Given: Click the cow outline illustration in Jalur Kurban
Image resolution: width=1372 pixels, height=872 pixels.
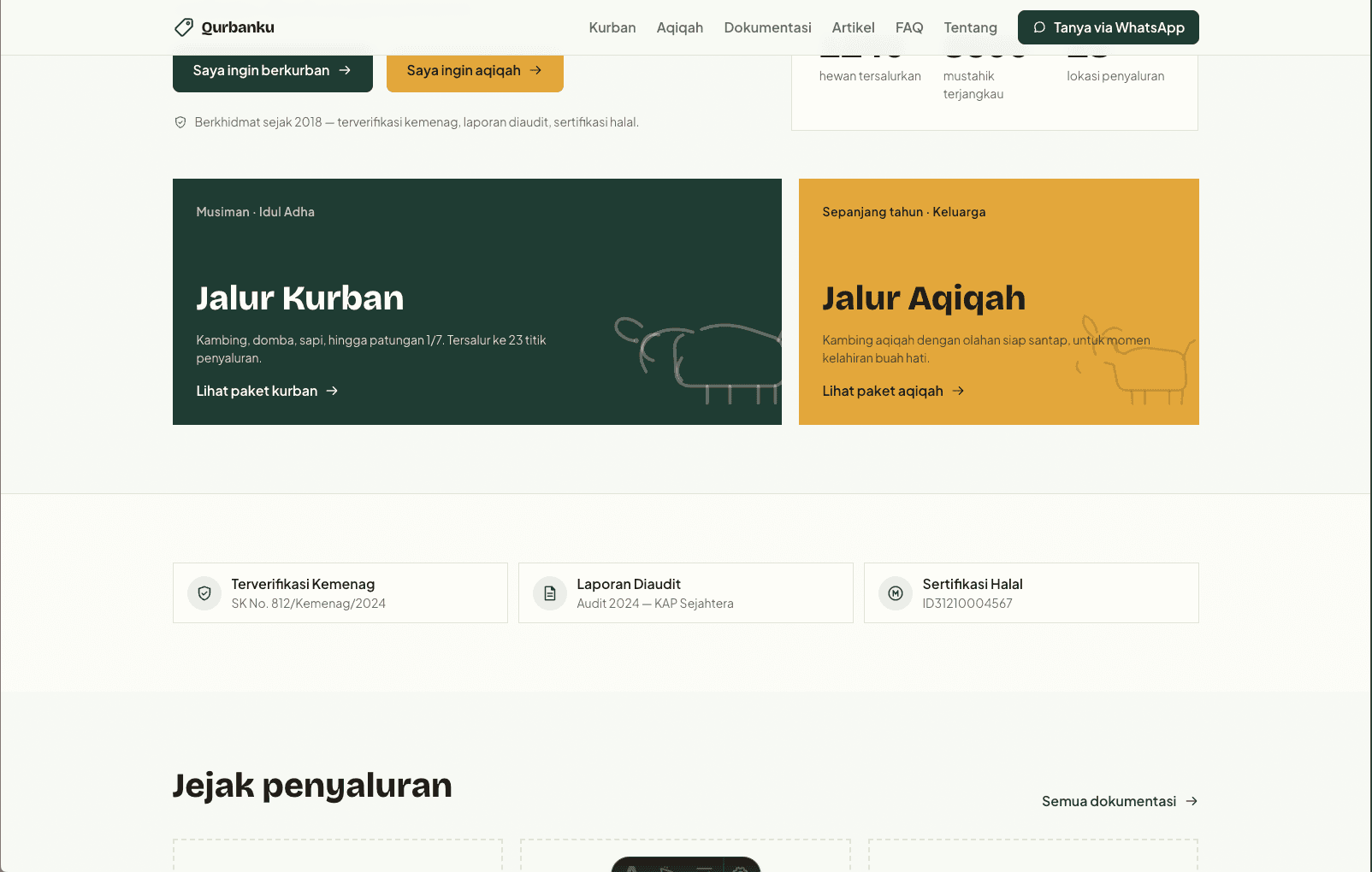Looking at the screenshot, I should click(698, 359).
